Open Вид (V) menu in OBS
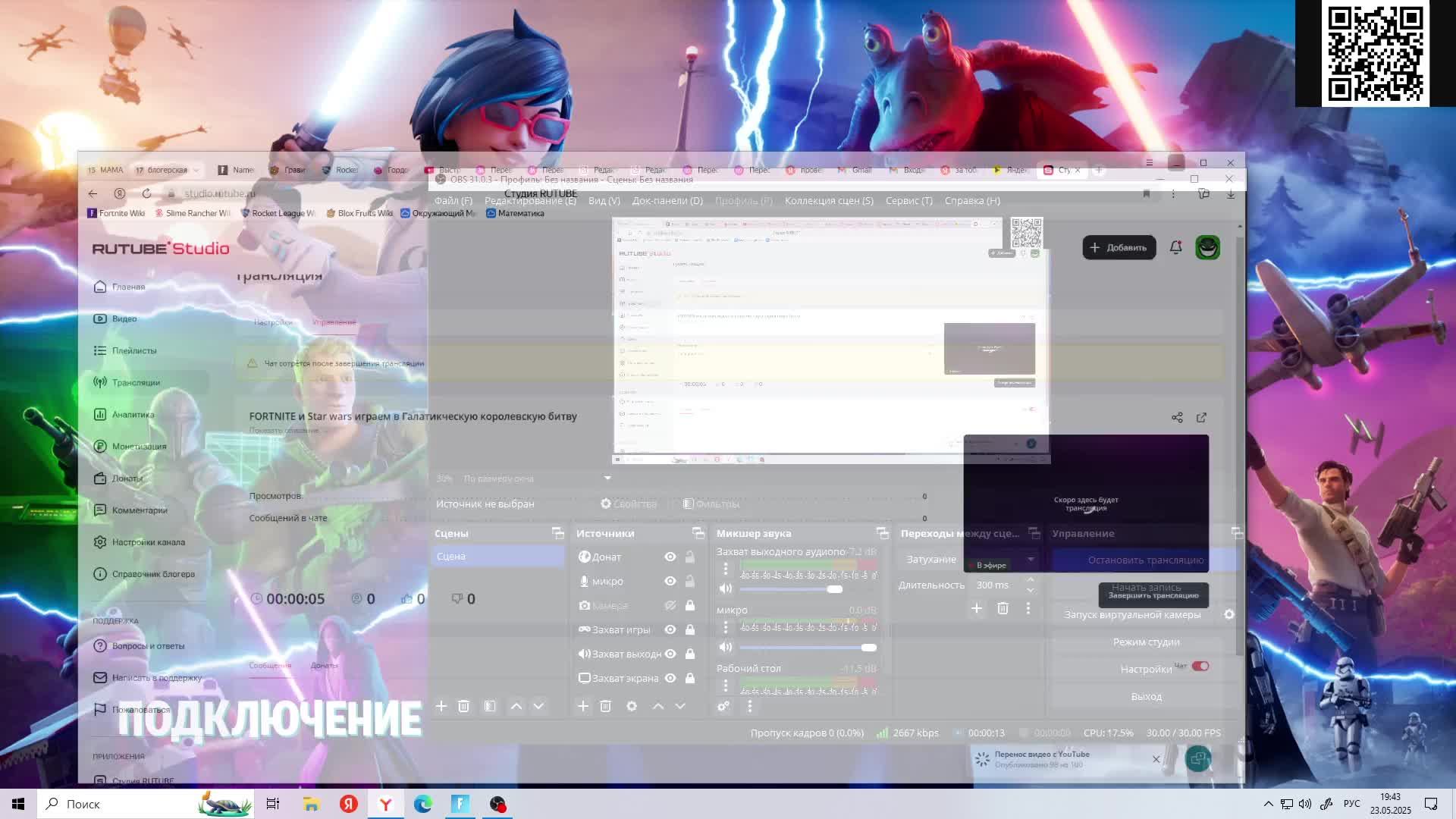Viewport: 1456px width, 819px height. (604, 200)
